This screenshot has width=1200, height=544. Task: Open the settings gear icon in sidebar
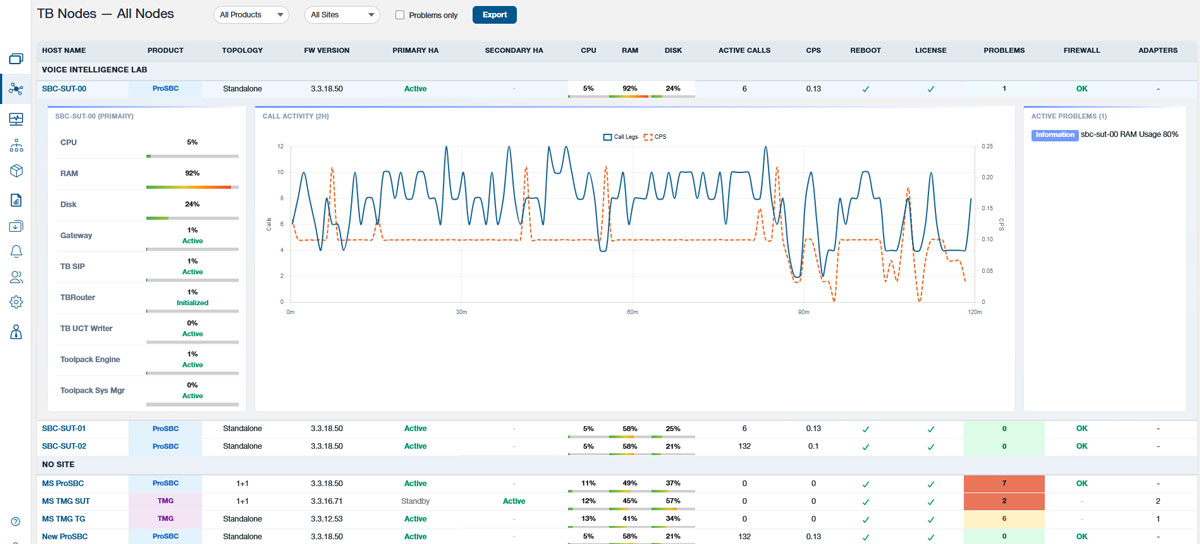(x=16, y=302)
